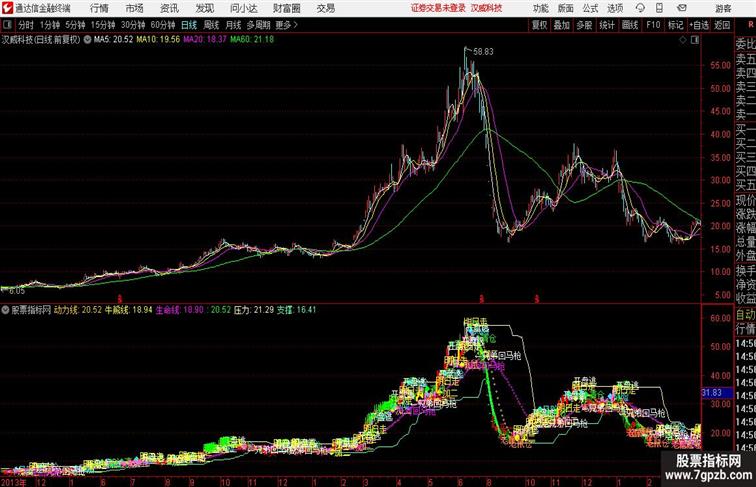Open the 交易 menu
The width and height of the screenshot is (756, 487).
[x=325, y=8]
